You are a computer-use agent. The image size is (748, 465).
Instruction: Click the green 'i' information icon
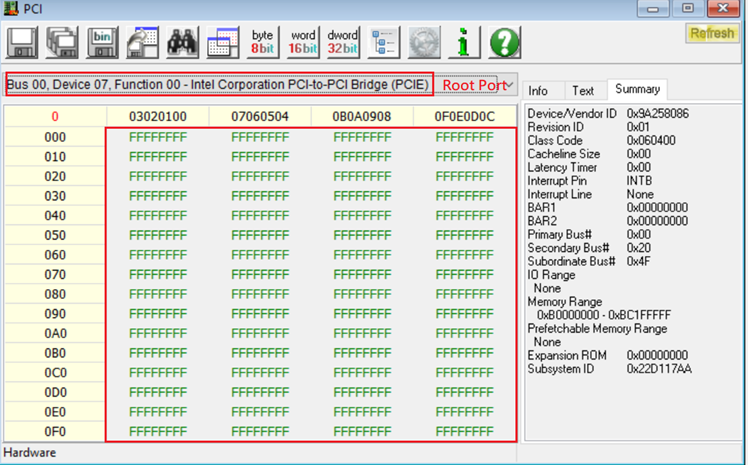tap(464, 43)
